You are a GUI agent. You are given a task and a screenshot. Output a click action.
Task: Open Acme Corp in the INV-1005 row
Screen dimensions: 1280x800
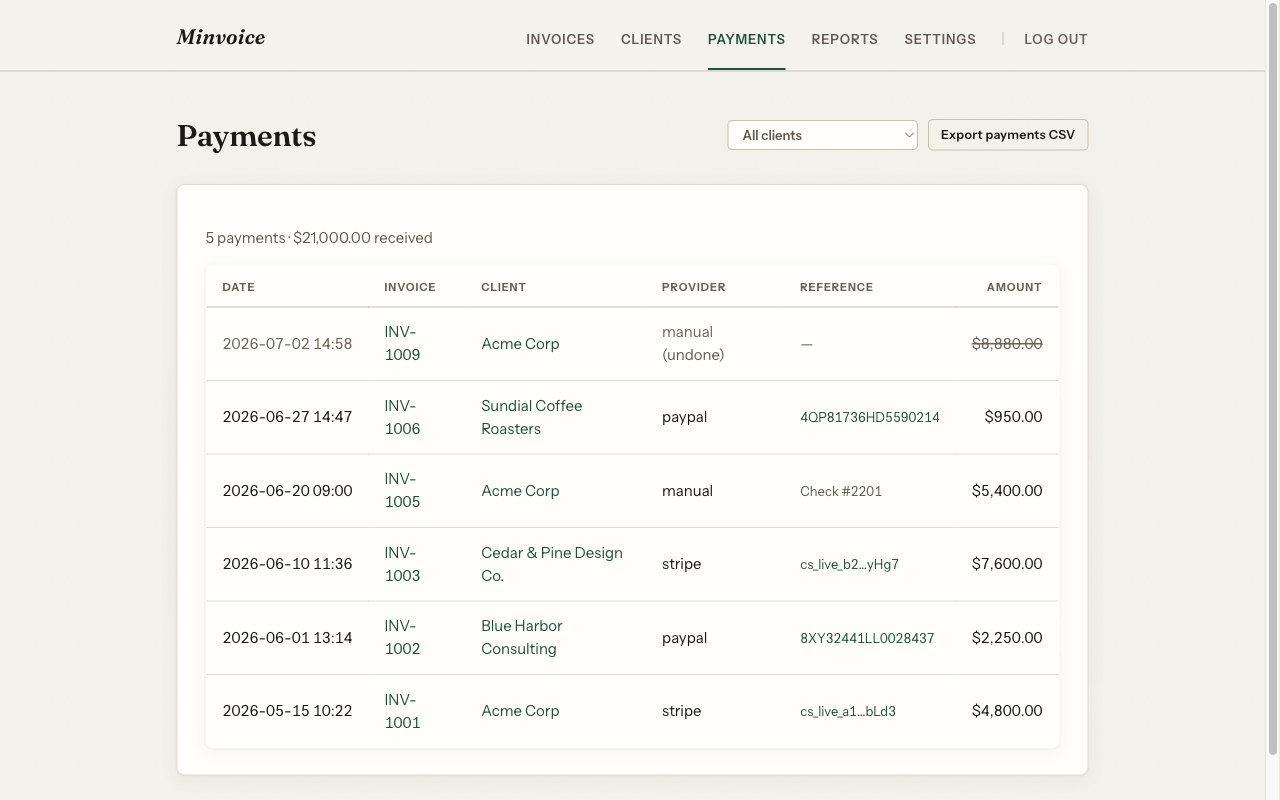point(520,490)
